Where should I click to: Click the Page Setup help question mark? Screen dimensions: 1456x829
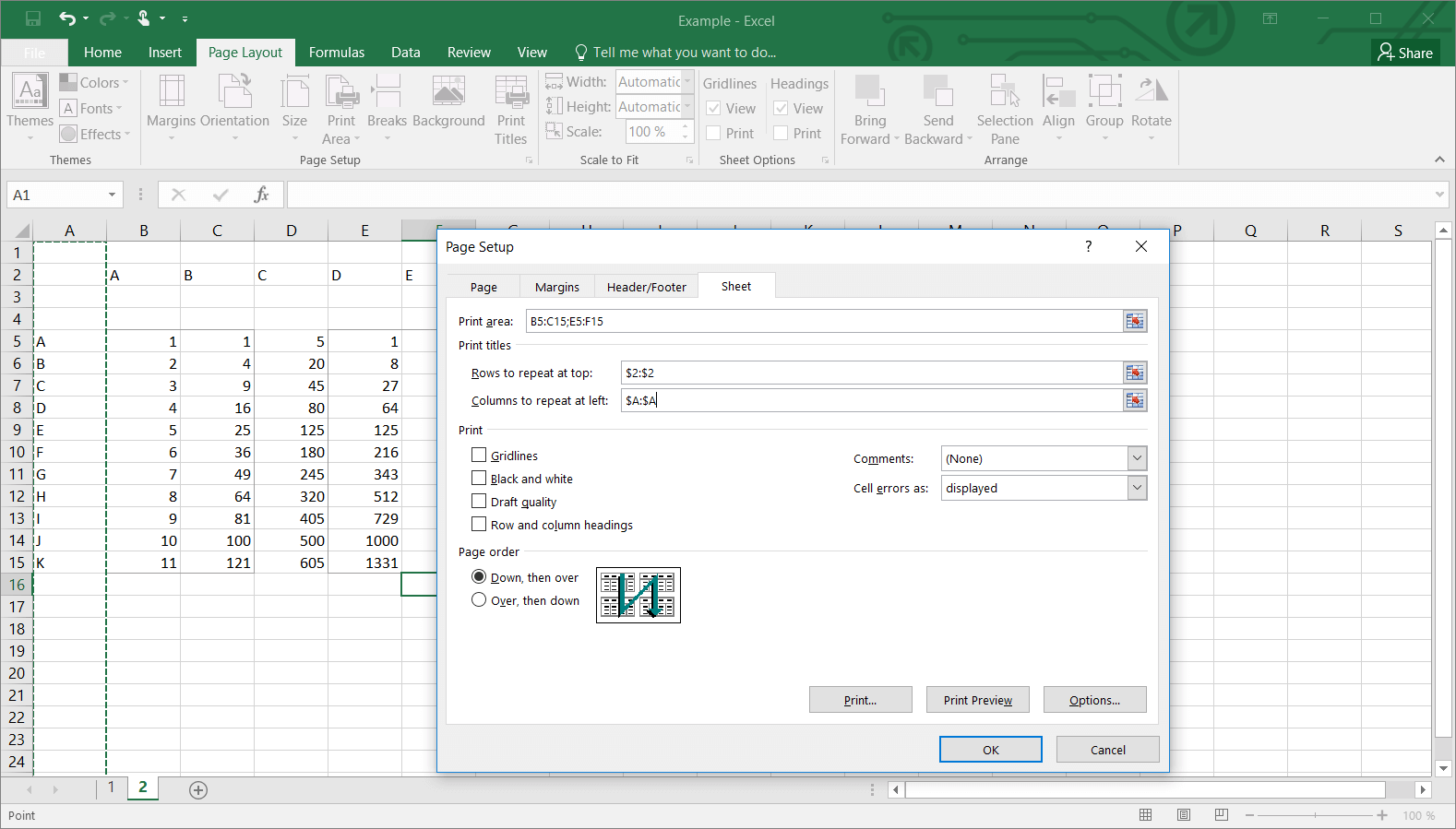(1089, 246)
